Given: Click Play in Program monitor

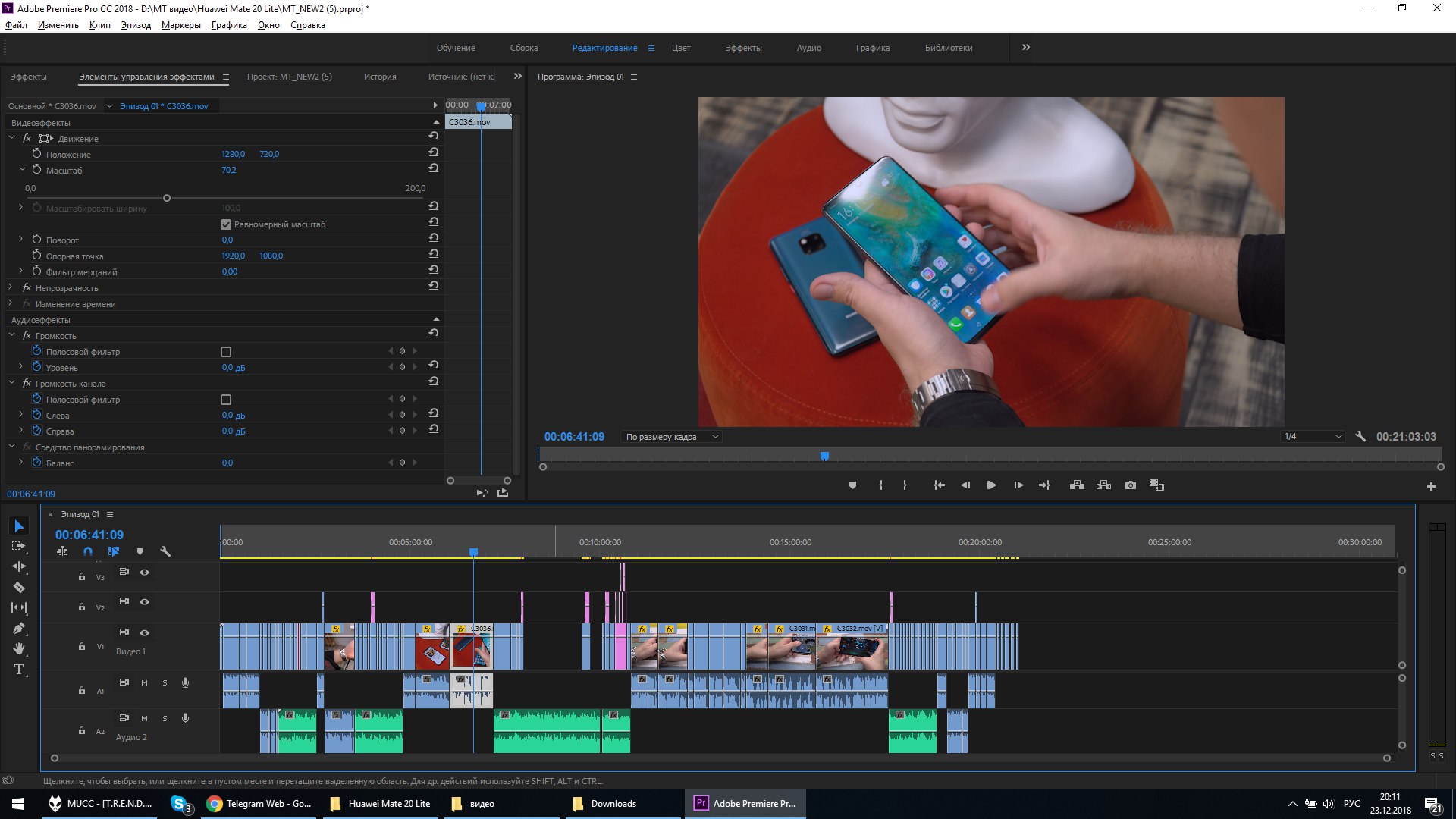Looking at the screenshot, I should 991,485.
